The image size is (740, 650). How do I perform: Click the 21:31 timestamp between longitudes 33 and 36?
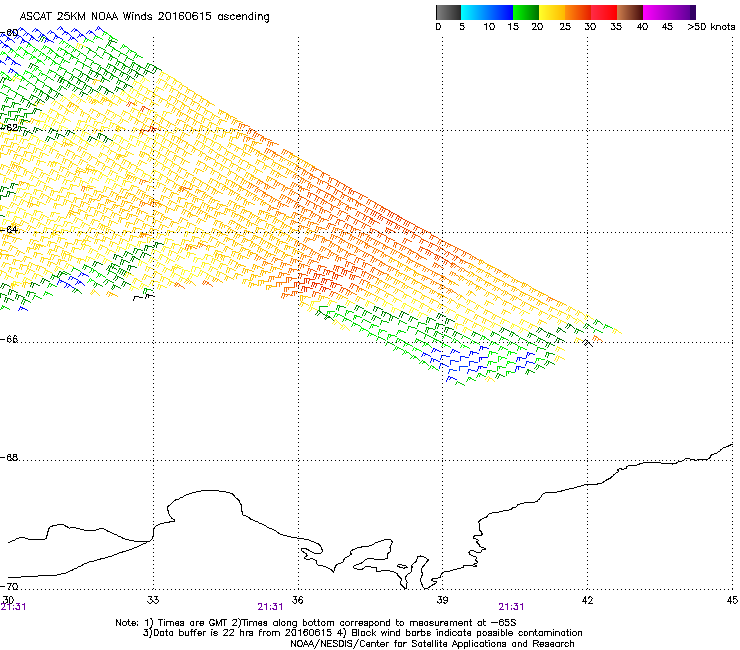[270, 607]
